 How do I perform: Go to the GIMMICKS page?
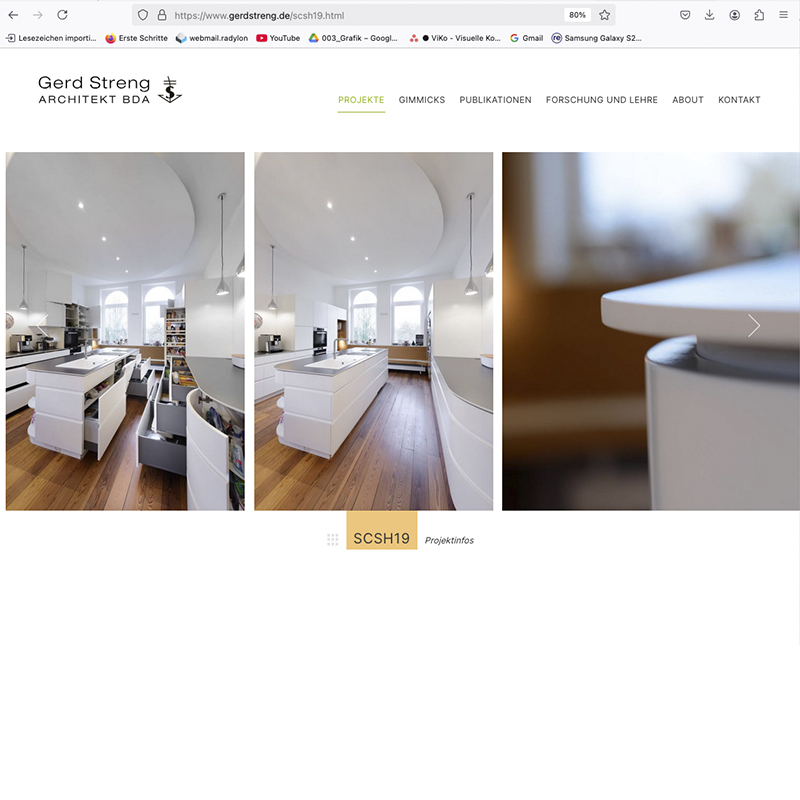tap(422, 100)
